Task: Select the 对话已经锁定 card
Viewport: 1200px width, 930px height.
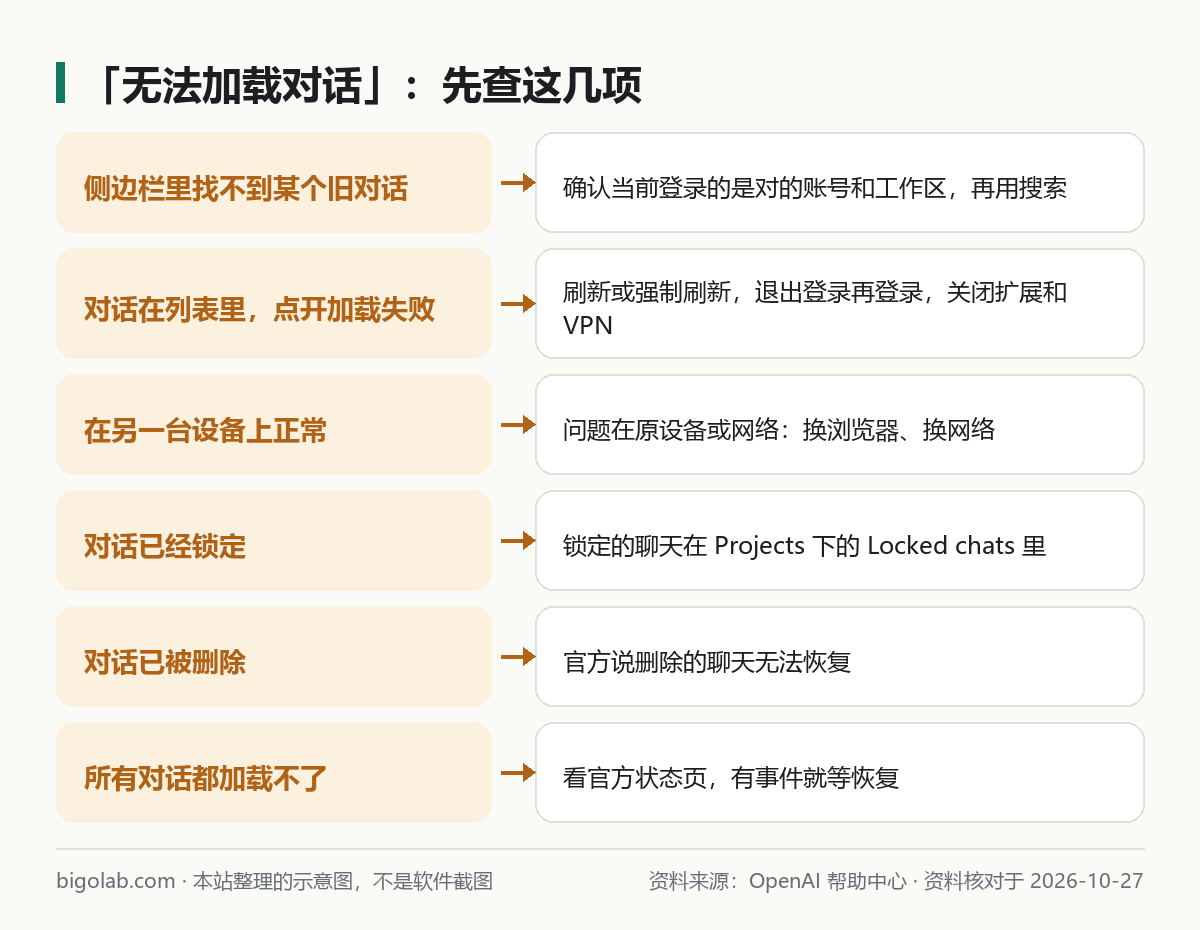Action: [x=274, y=541]
